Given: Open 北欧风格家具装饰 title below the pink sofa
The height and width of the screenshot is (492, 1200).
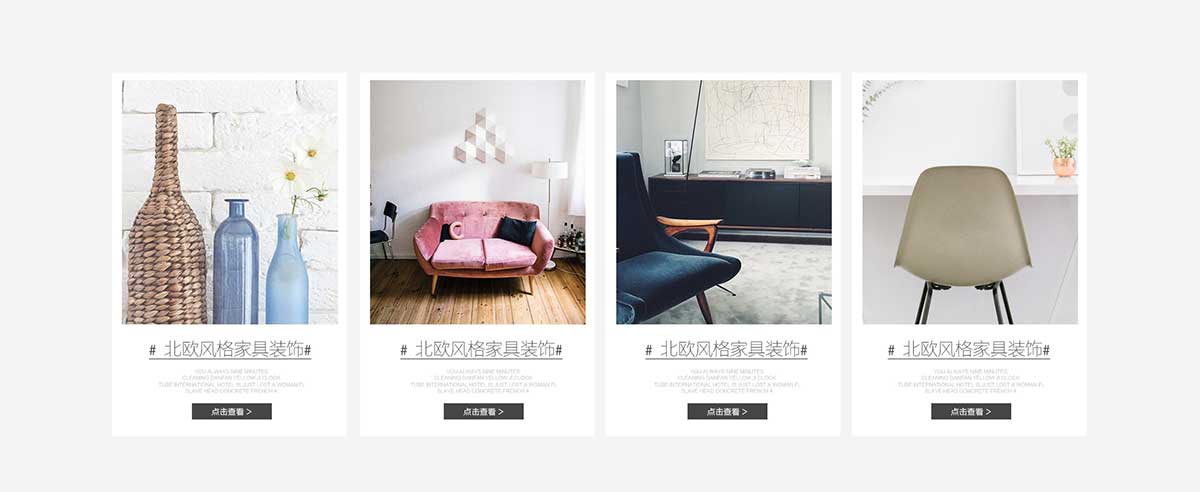Looking at the screenshot, I should (481, 350).
